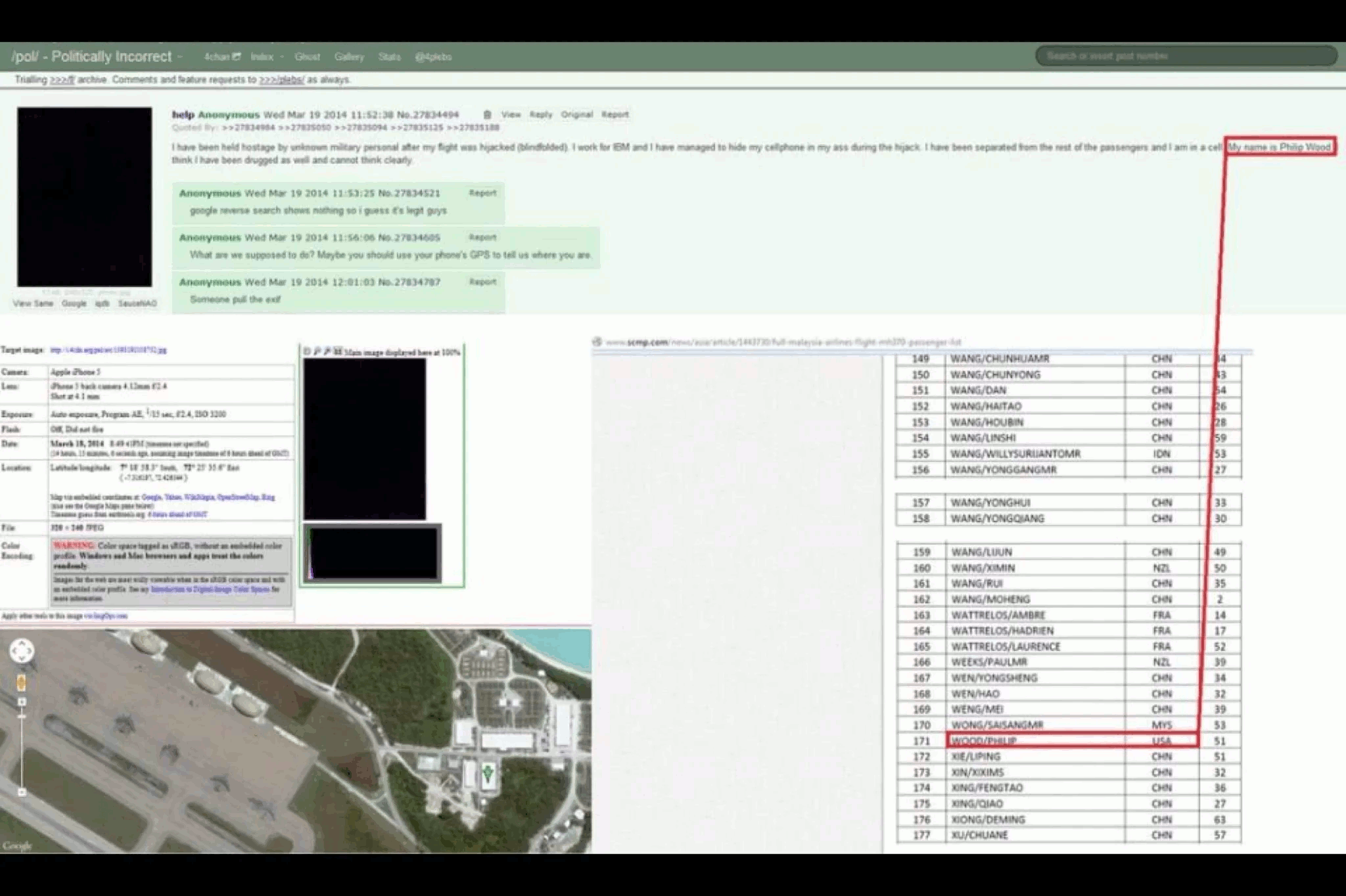Open quoted-by link >>27835094
This screenshot has width=1346, height=896.
[361, 127]
